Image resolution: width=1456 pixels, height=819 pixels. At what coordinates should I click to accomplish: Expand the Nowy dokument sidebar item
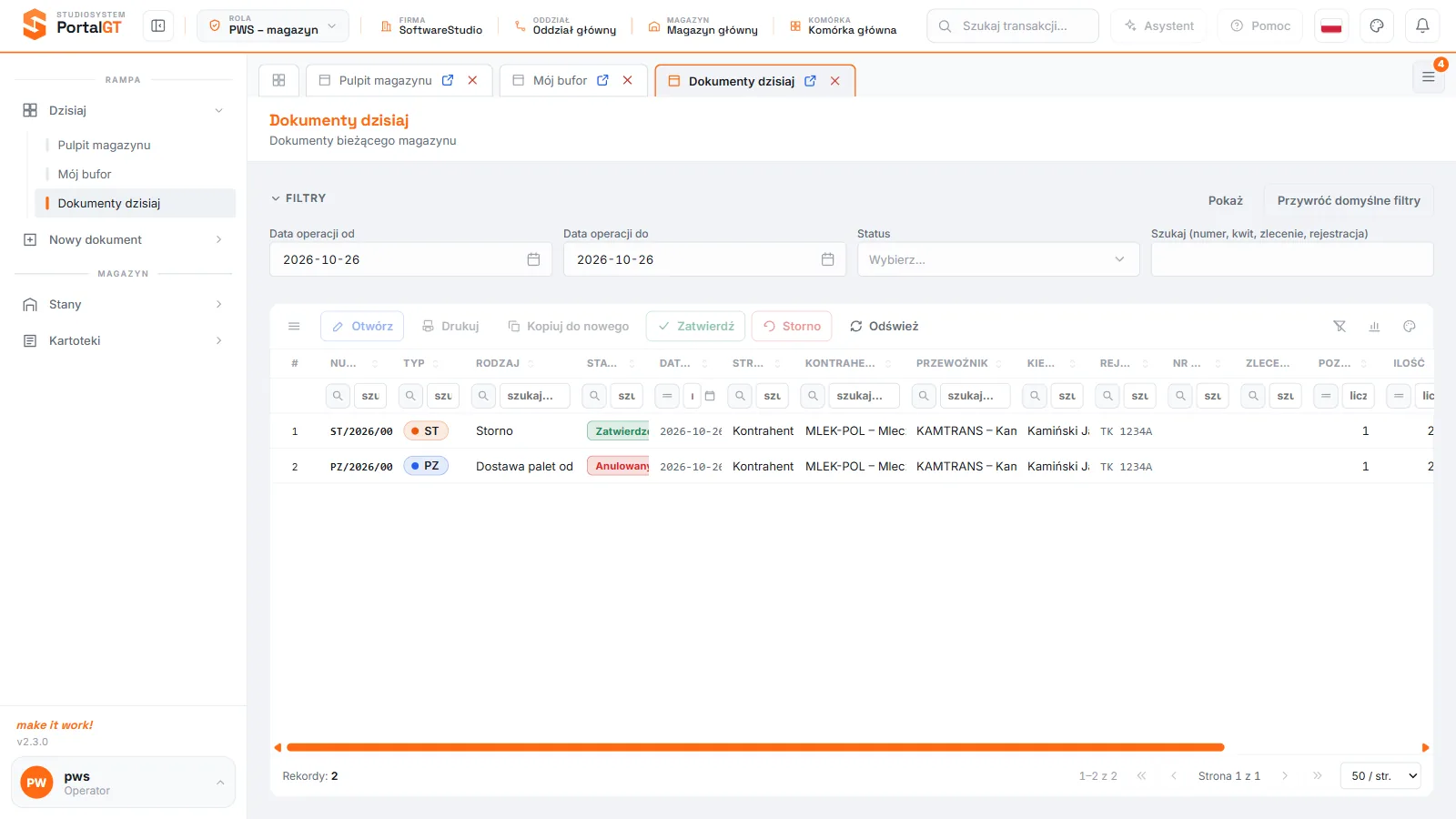pyautogui.click(x=123, y=239)
